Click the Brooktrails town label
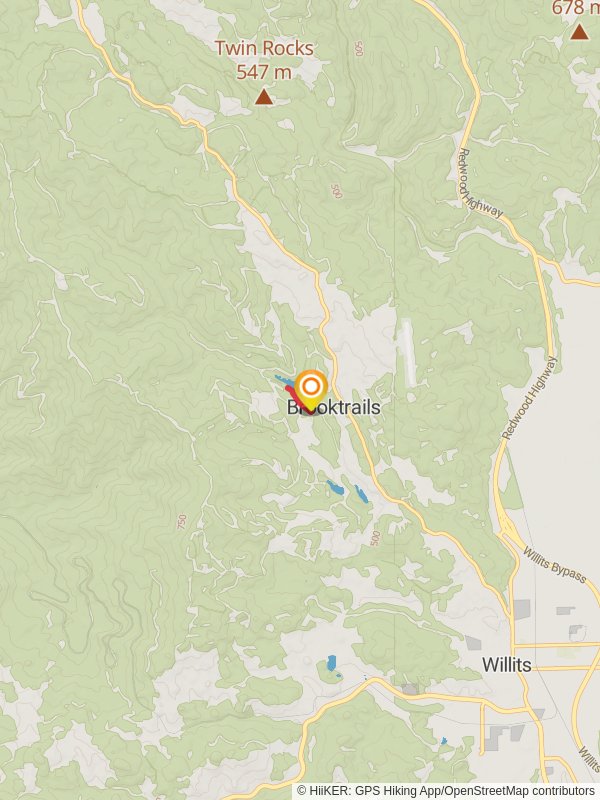The image size is (600, 800). 334,407
